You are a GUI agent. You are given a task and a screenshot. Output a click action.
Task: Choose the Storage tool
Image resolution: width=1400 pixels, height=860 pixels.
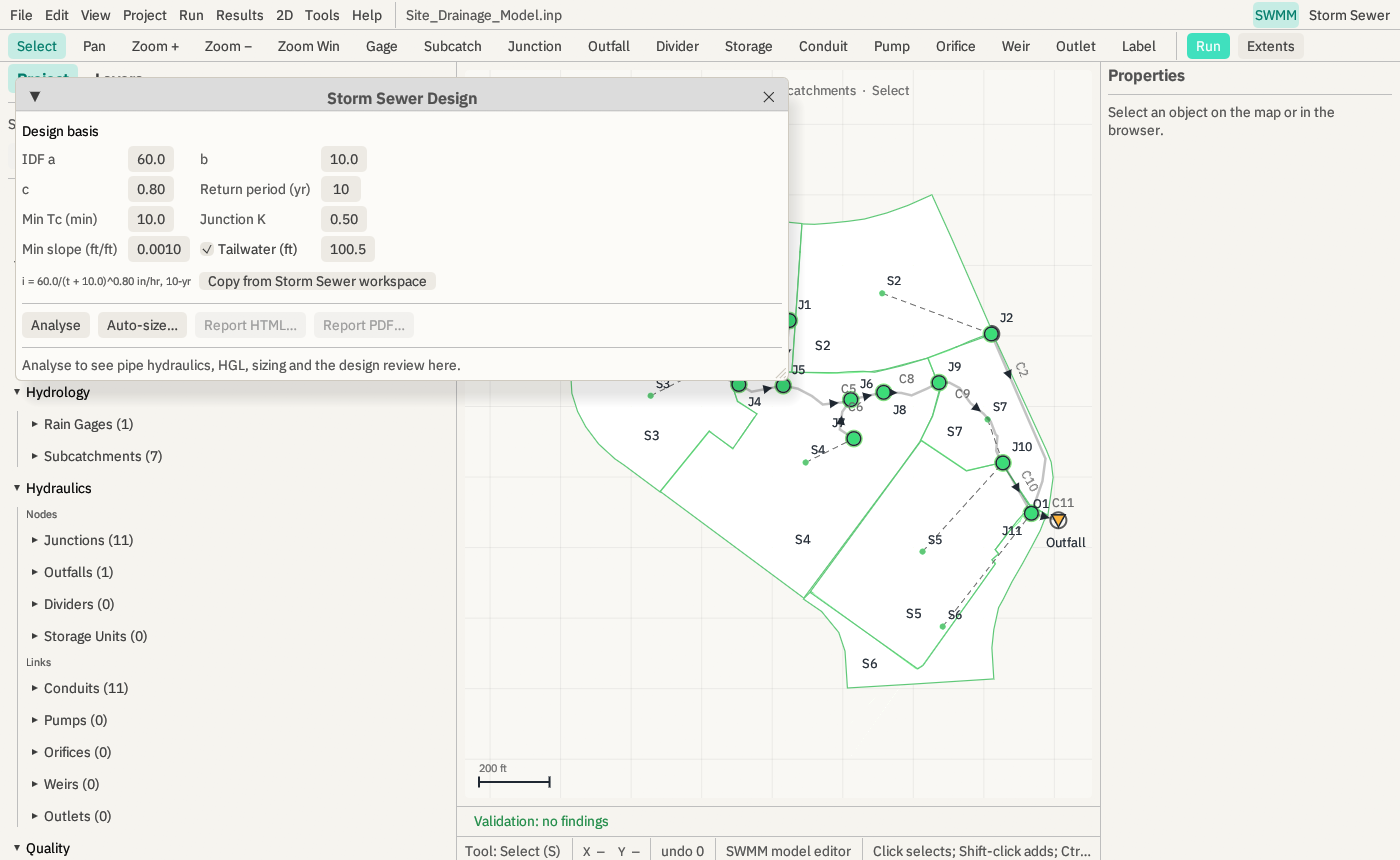[749, 46]
